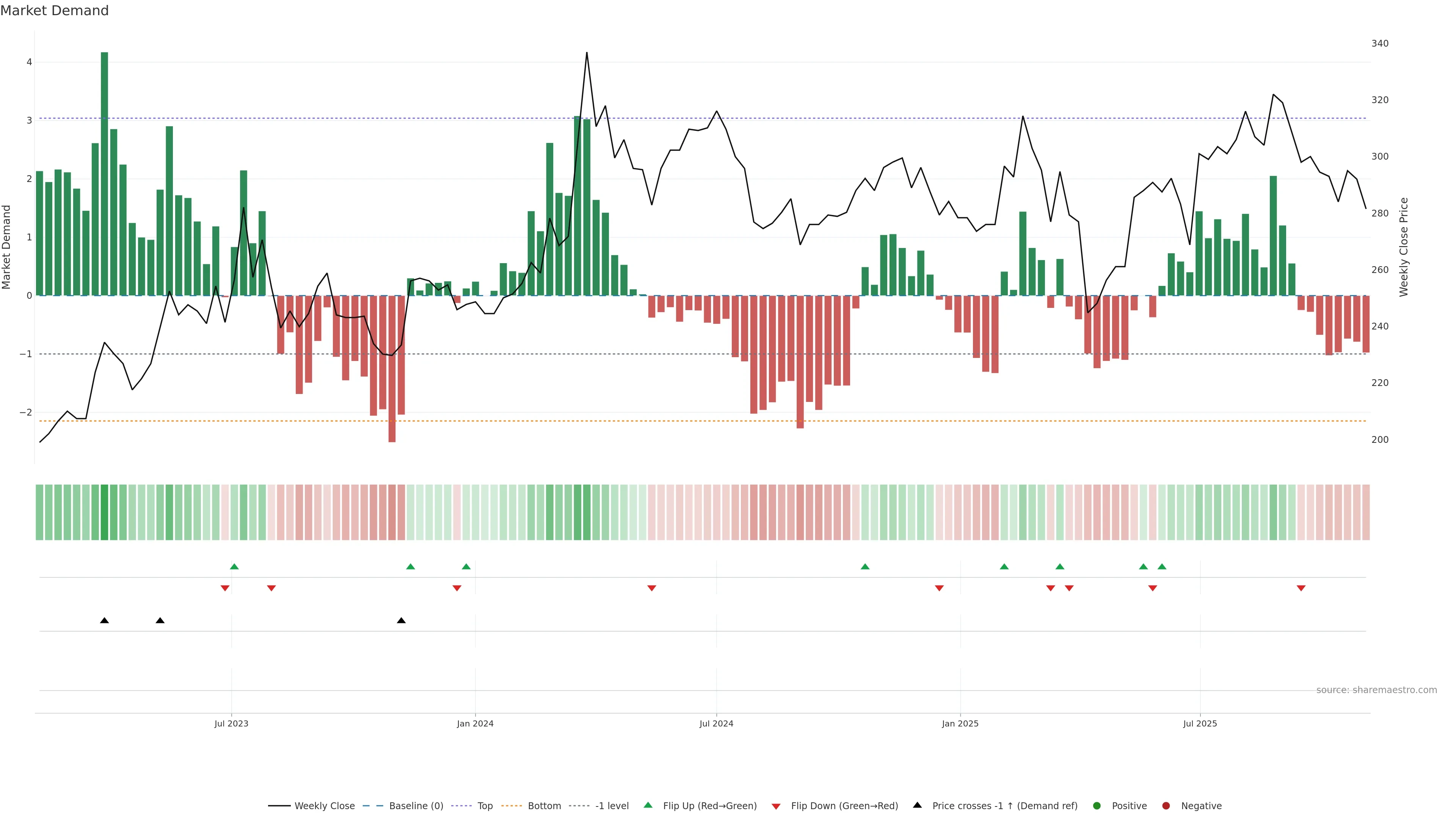Click the weekly close price peak point
The height and width of the screenshot is (819, 1456).
pos(587,53)
